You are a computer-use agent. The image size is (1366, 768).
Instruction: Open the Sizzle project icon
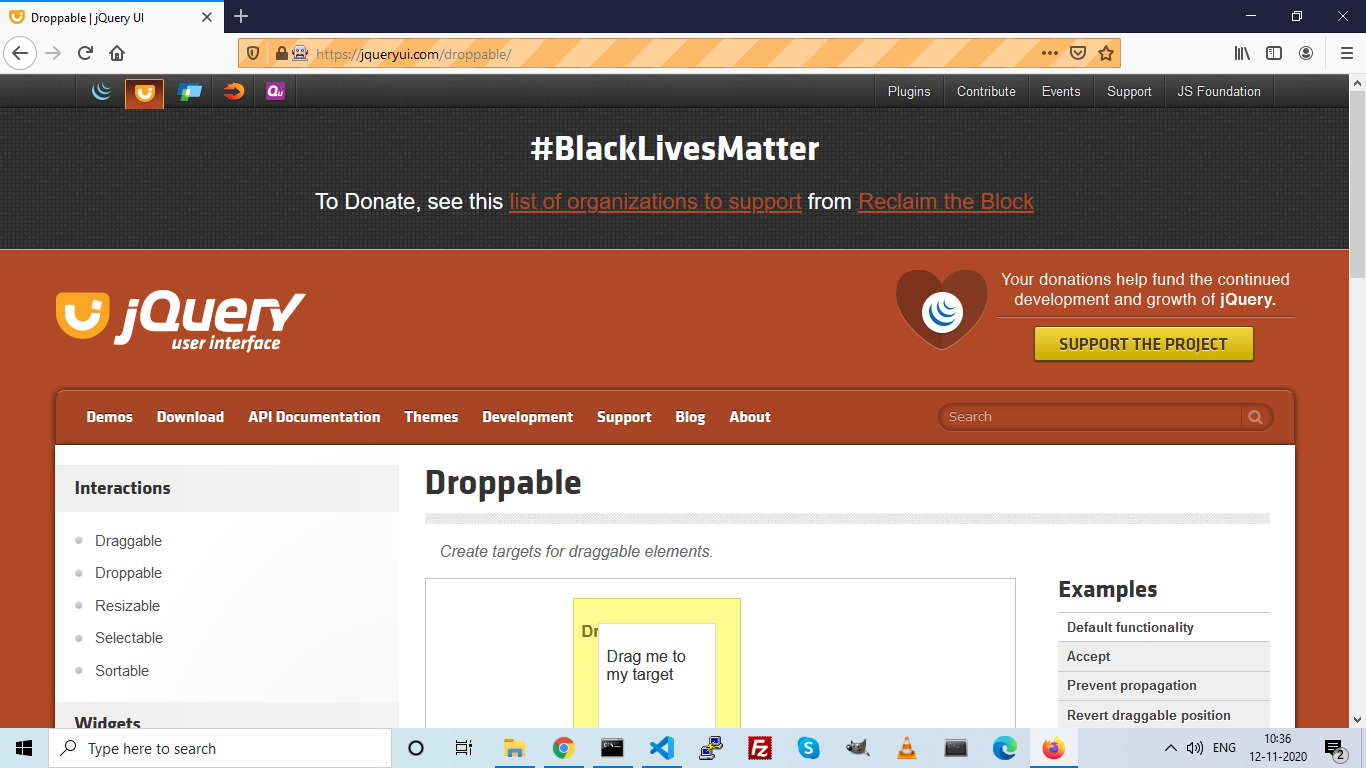[x=233, y=92]
